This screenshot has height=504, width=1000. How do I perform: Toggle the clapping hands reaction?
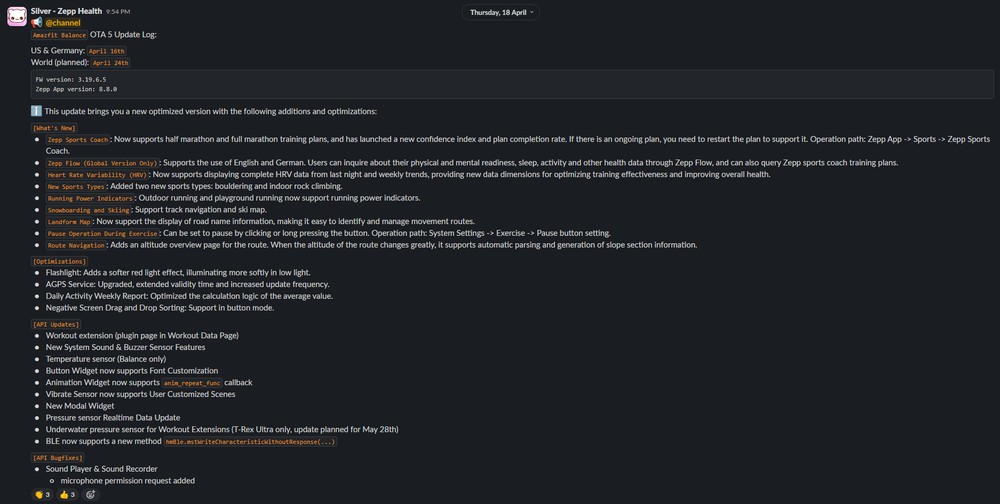[x=41, y=494]
